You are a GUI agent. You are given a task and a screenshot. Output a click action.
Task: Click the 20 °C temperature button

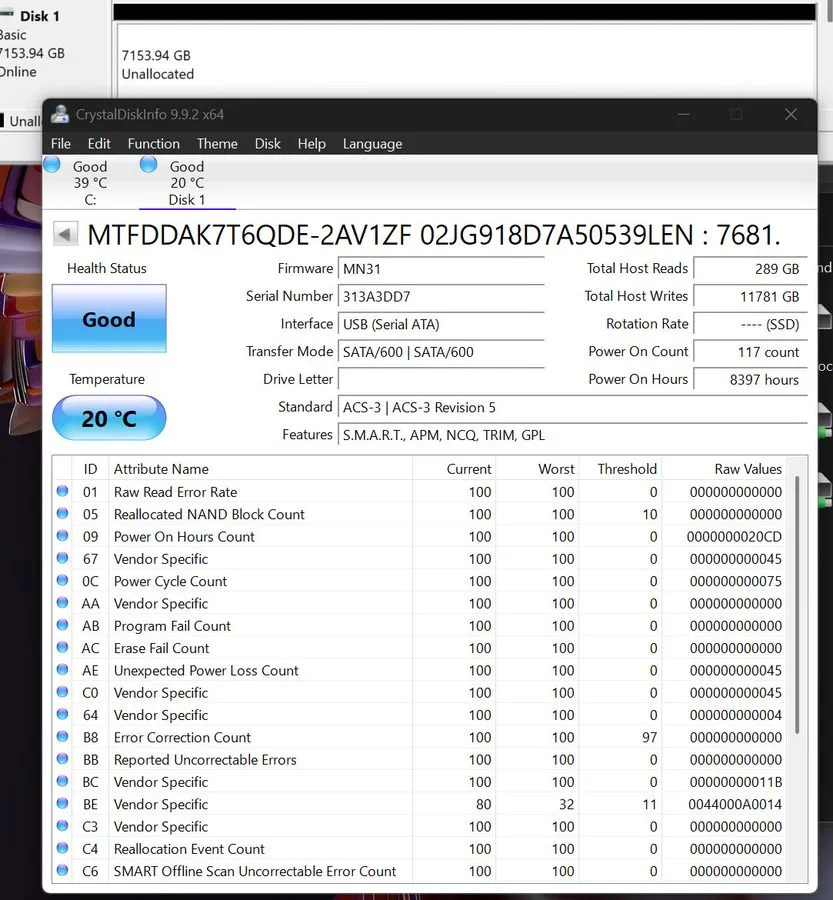109,418
